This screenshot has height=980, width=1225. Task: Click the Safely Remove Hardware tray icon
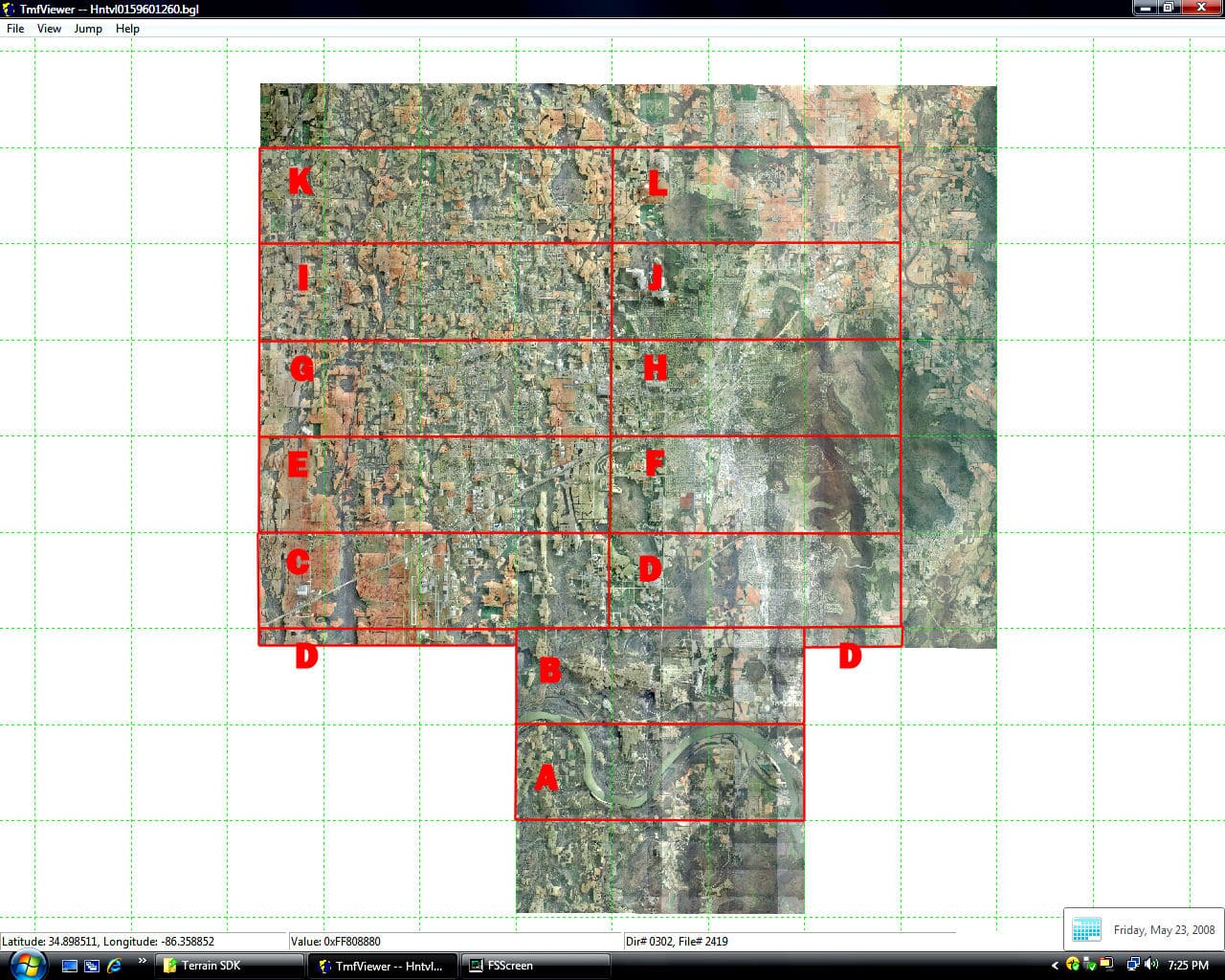(x=1090, y=966)
